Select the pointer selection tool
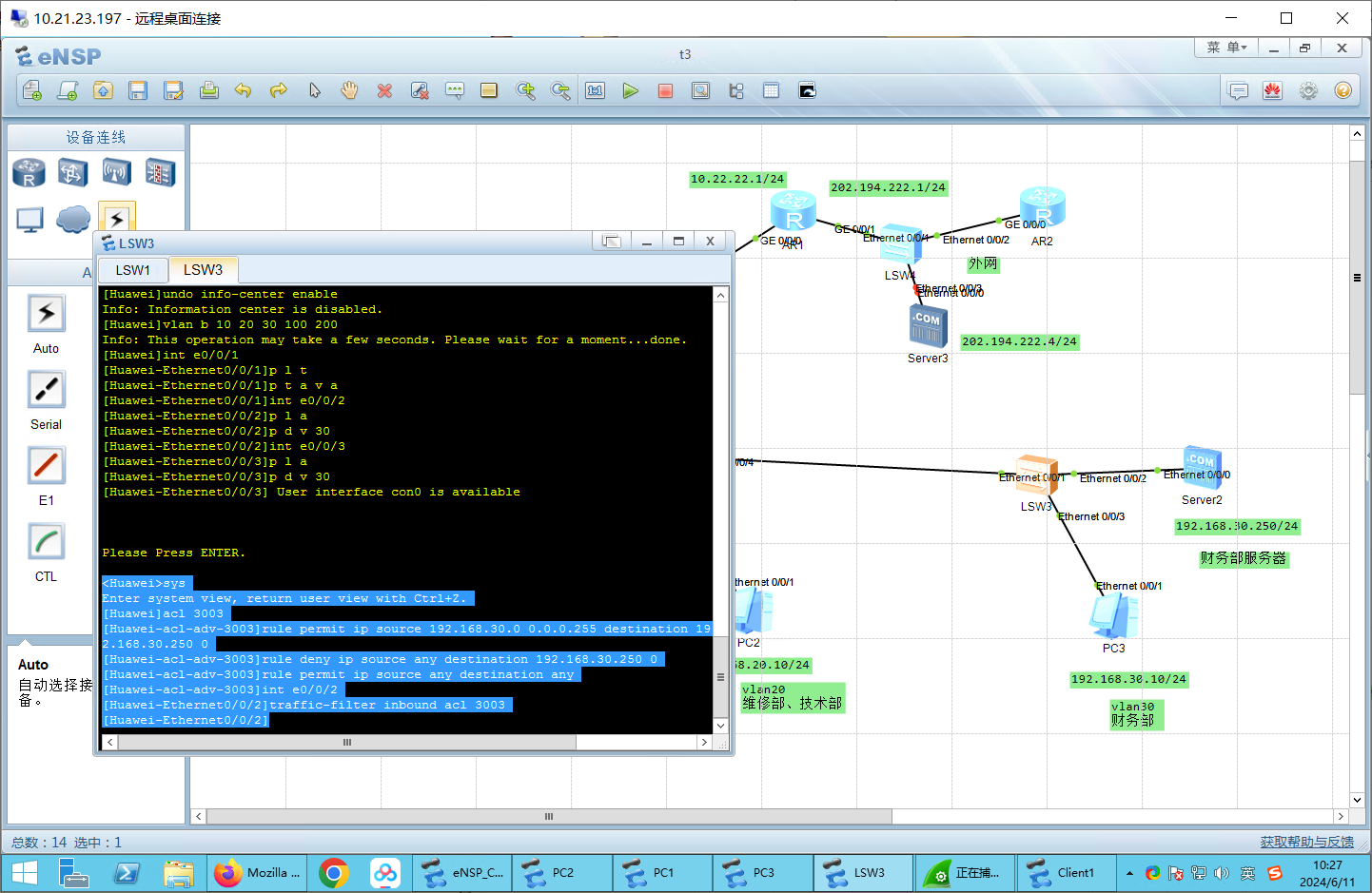This screenshot has height=893, width=1372. [314, 90]
